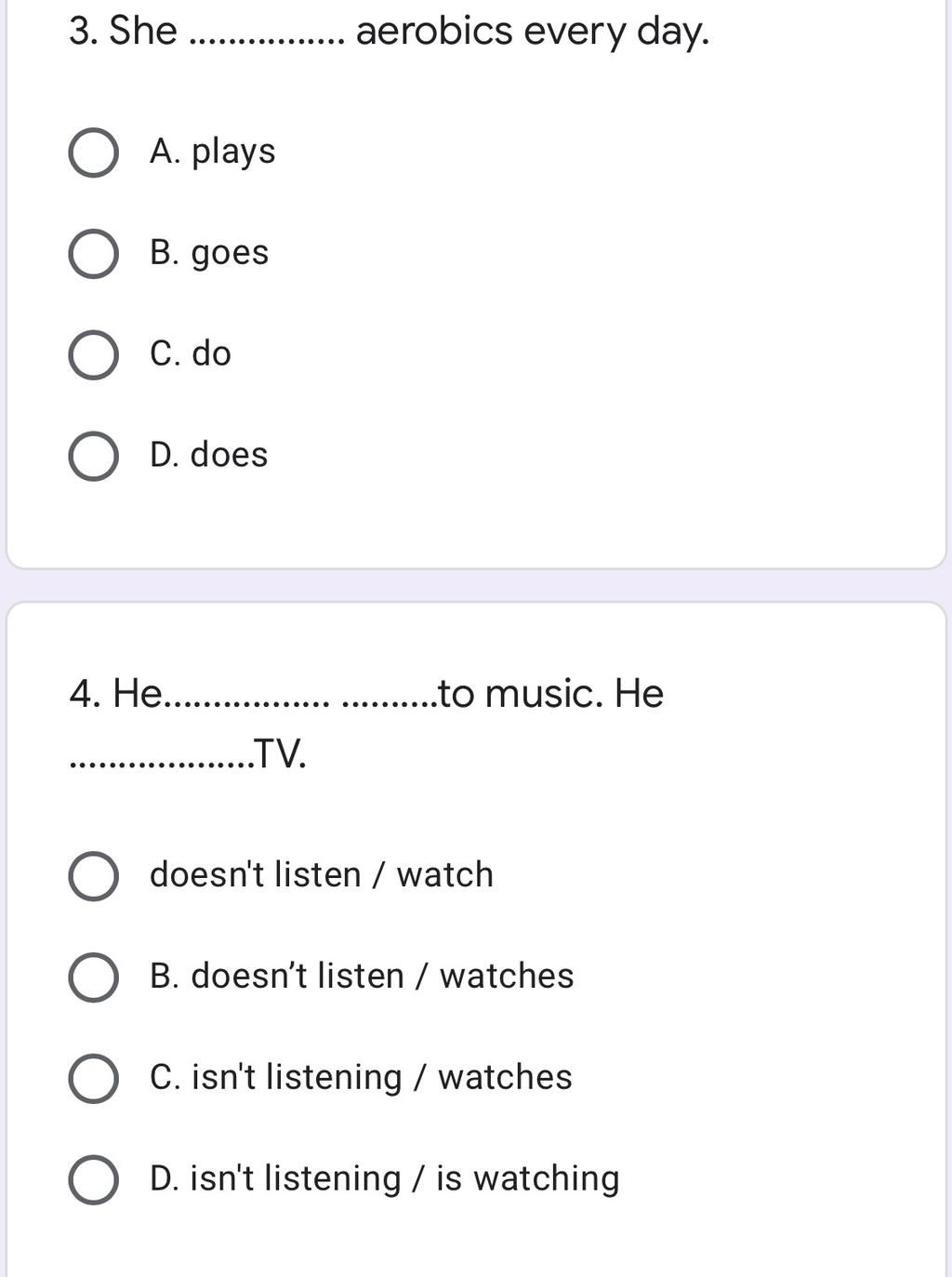
Task: Tap the 'D. isn't listening / is watching' label
Action: 385,1178
